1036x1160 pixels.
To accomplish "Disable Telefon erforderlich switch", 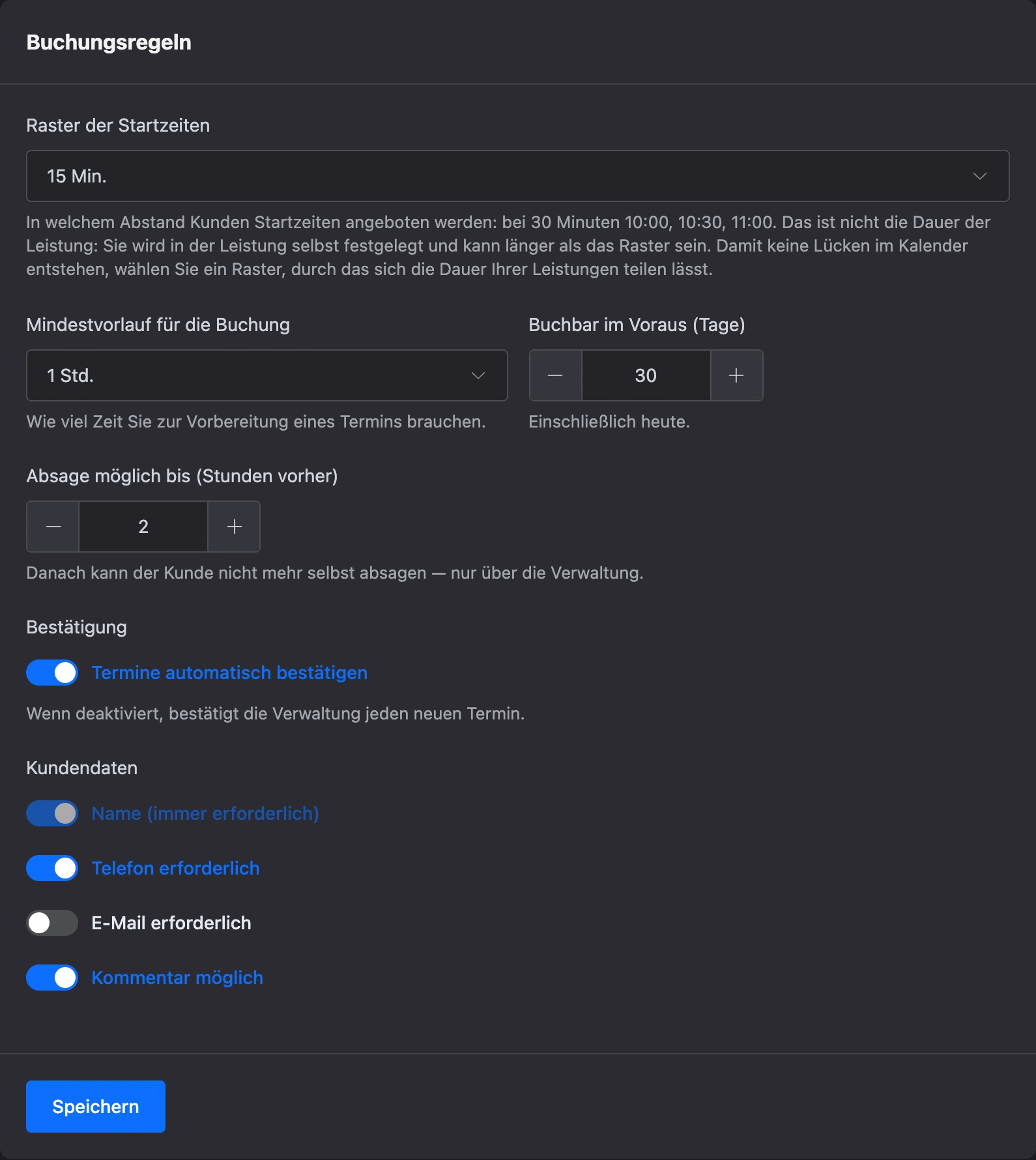I will [x=52, y=868].
